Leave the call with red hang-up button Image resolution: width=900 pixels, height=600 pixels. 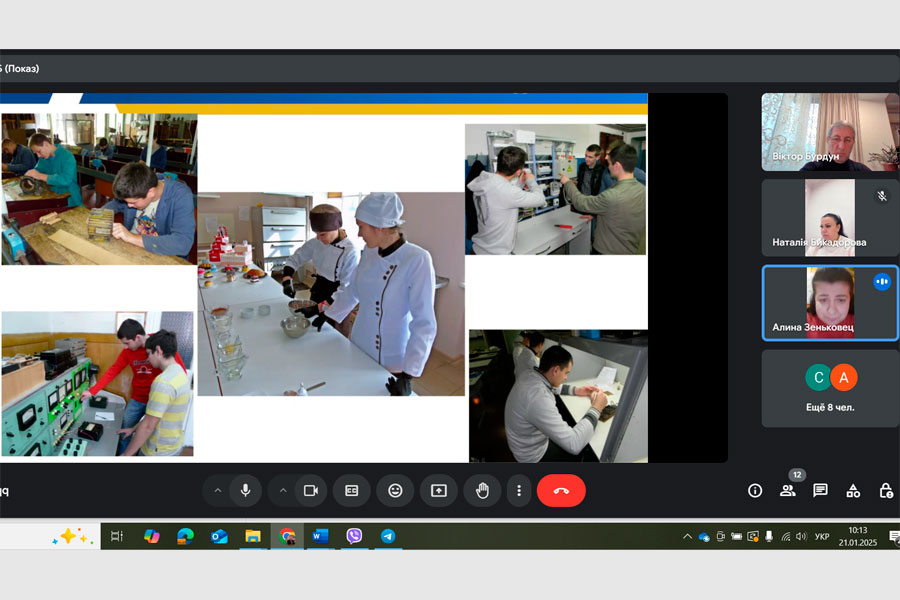click(561, 491)
